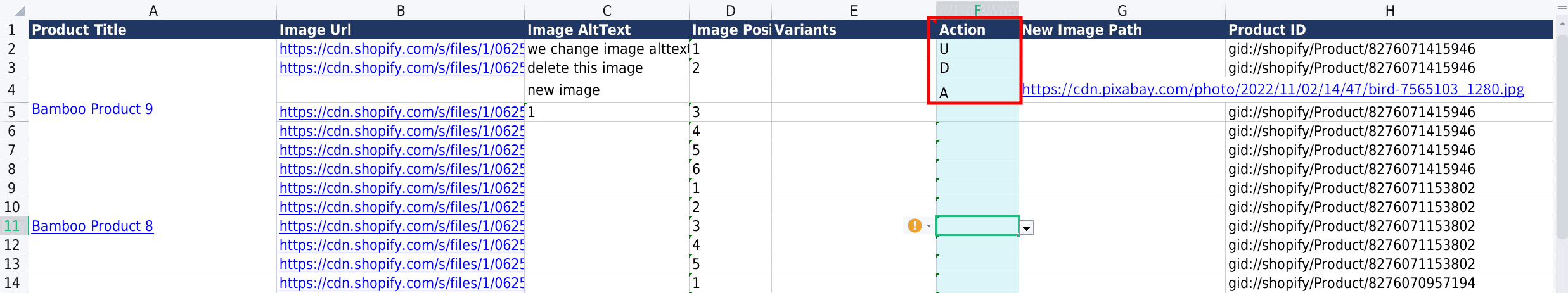Open the dropdown arrow on cell F11

tap(1027, 228)
